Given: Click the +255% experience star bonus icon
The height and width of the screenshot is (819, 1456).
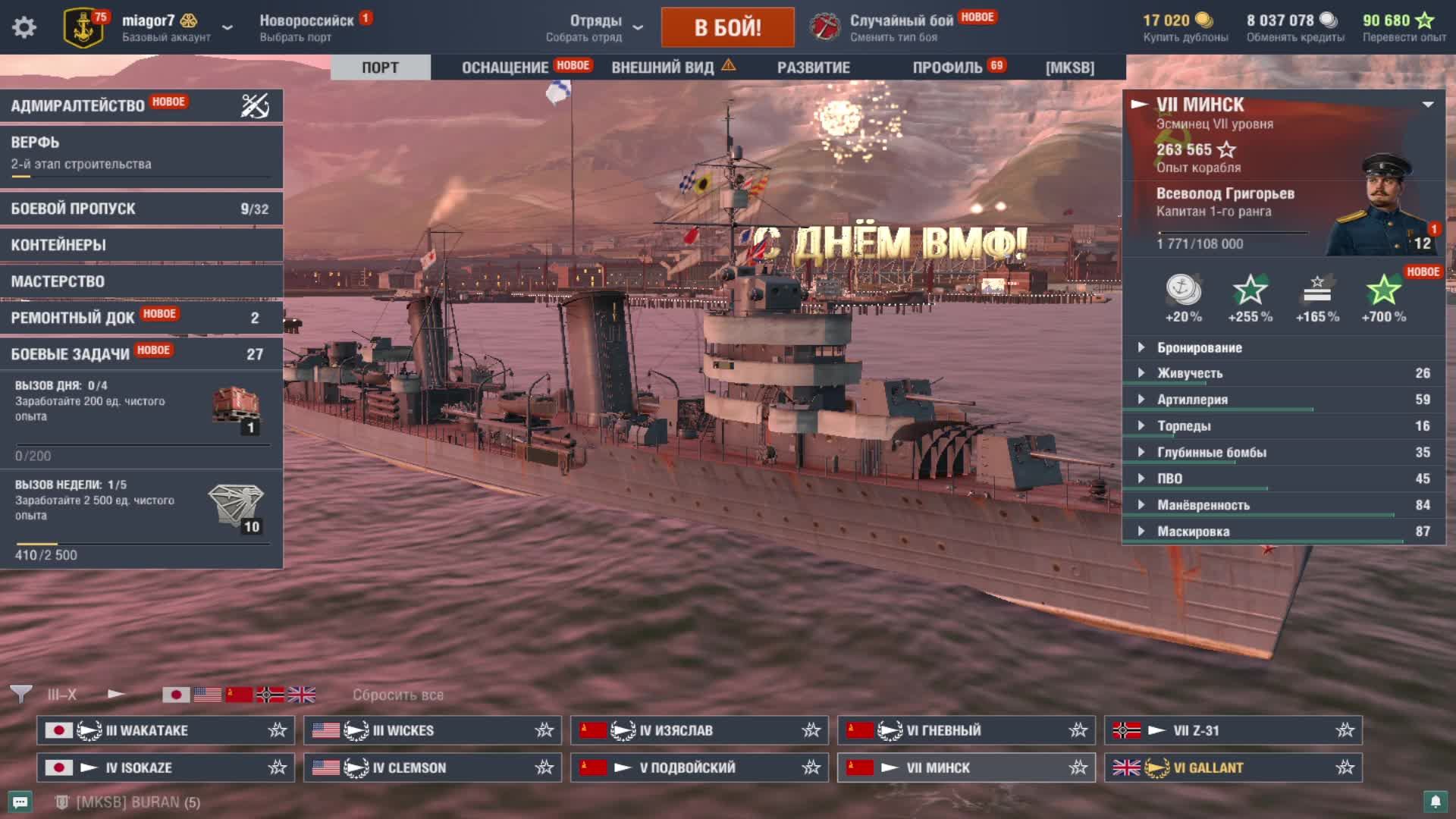Looking at the screenshot, I should (1250, 290).
